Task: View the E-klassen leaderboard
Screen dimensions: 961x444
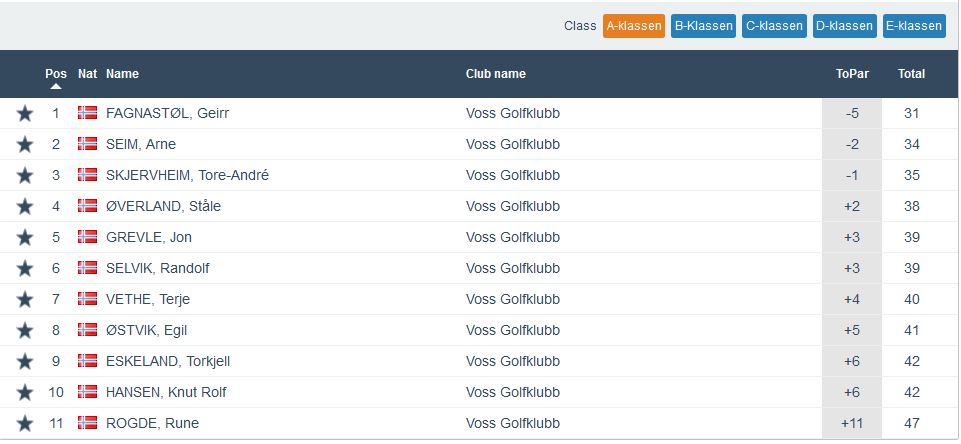Action: click(x=914, y=26)
